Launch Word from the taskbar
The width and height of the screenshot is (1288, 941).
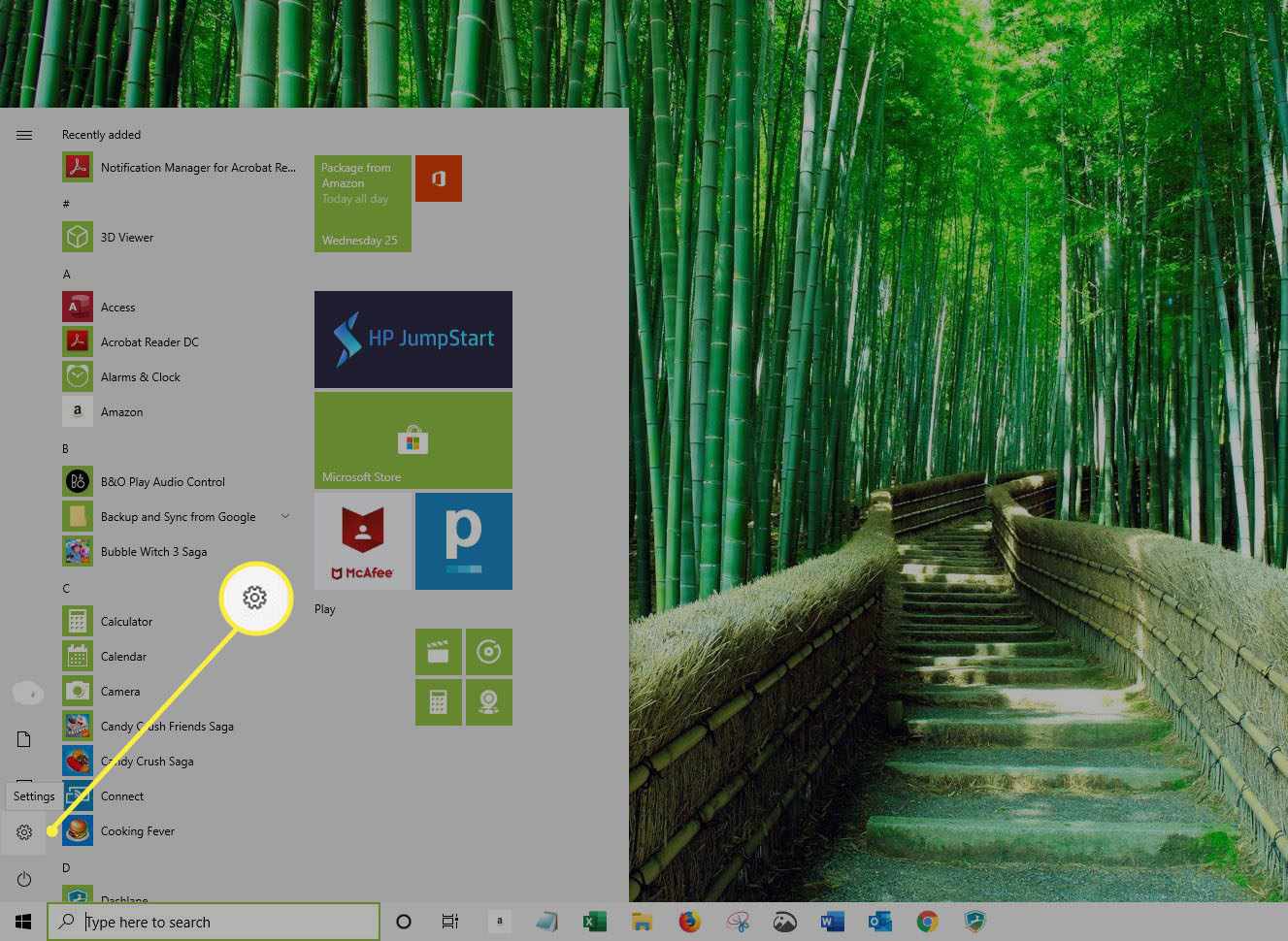click(832, 922)
